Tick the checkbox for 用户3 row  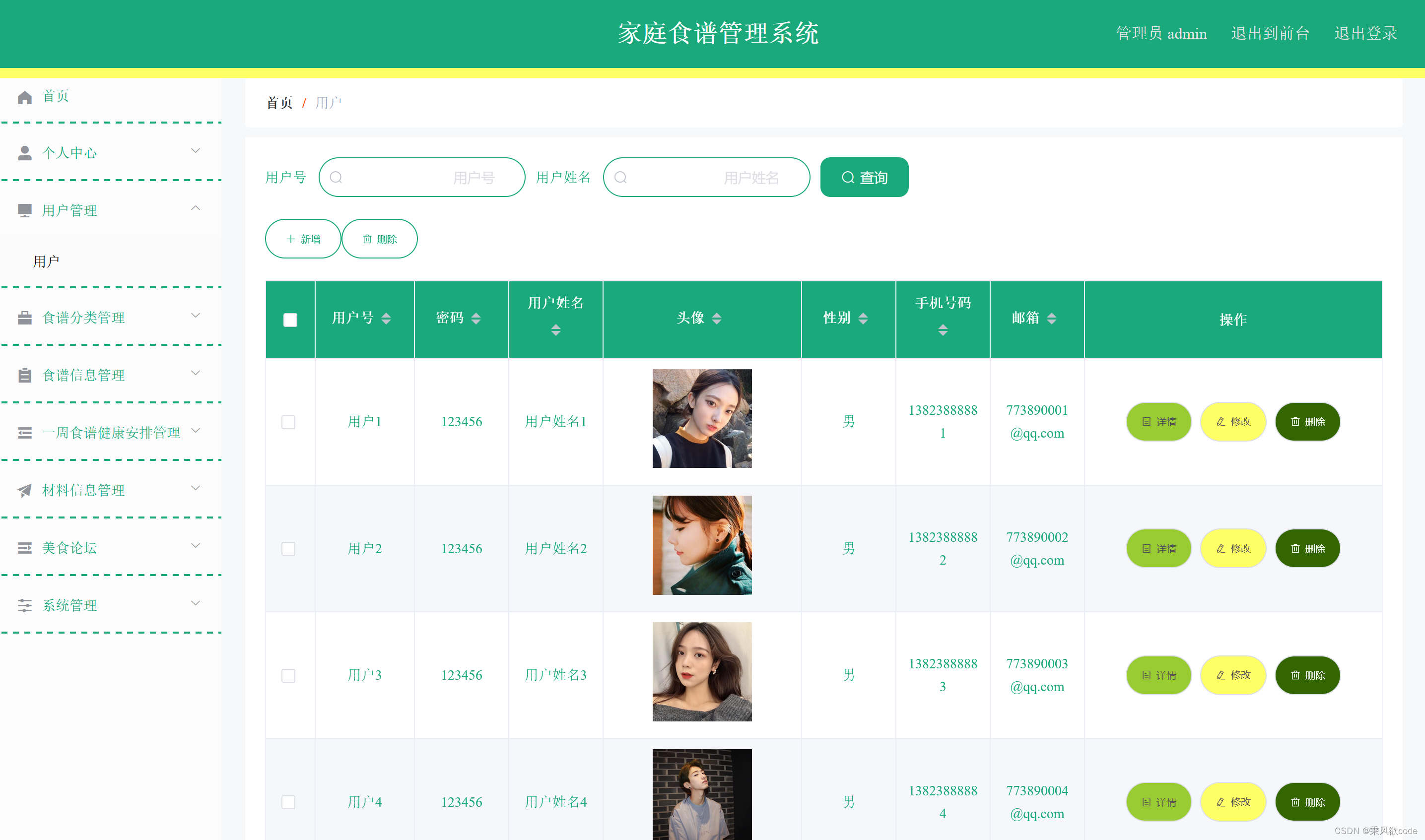point(288,675)
